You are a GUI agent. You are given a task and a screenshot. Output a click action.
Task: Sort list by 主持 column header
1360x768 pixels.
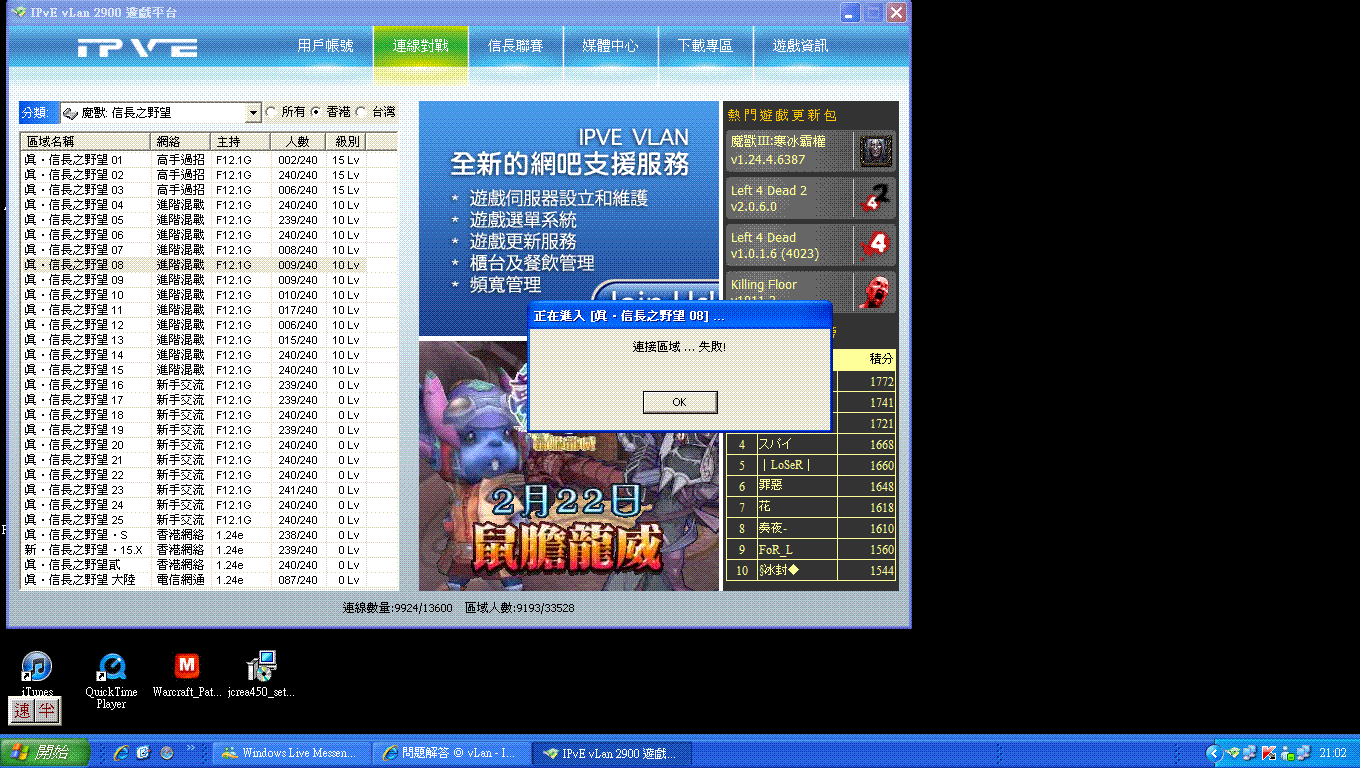click(239, 142)
